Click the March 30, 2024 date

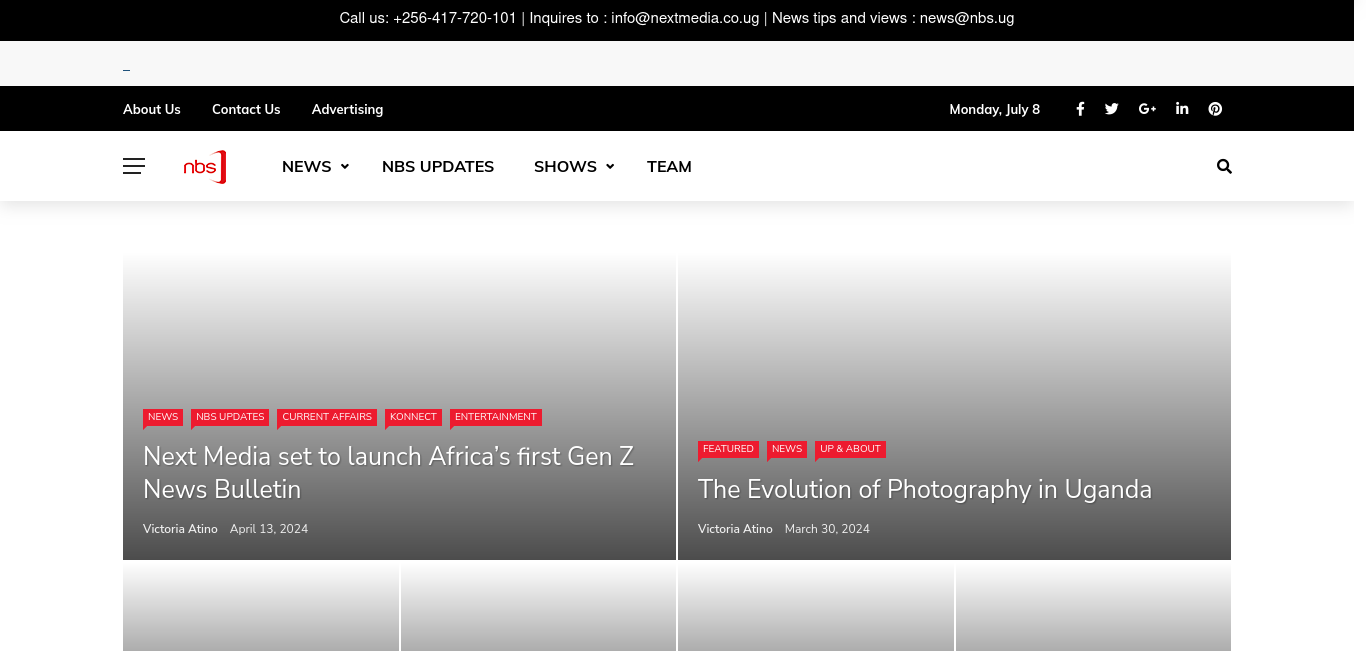tap(827, 529)
